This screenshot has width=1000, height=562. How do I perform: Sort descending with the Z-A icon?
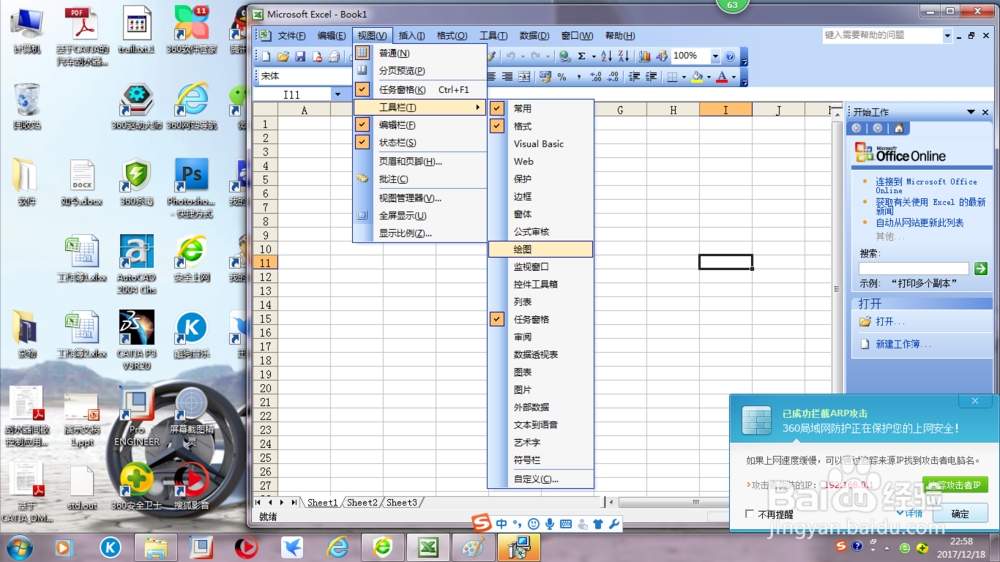coord(623,56)
